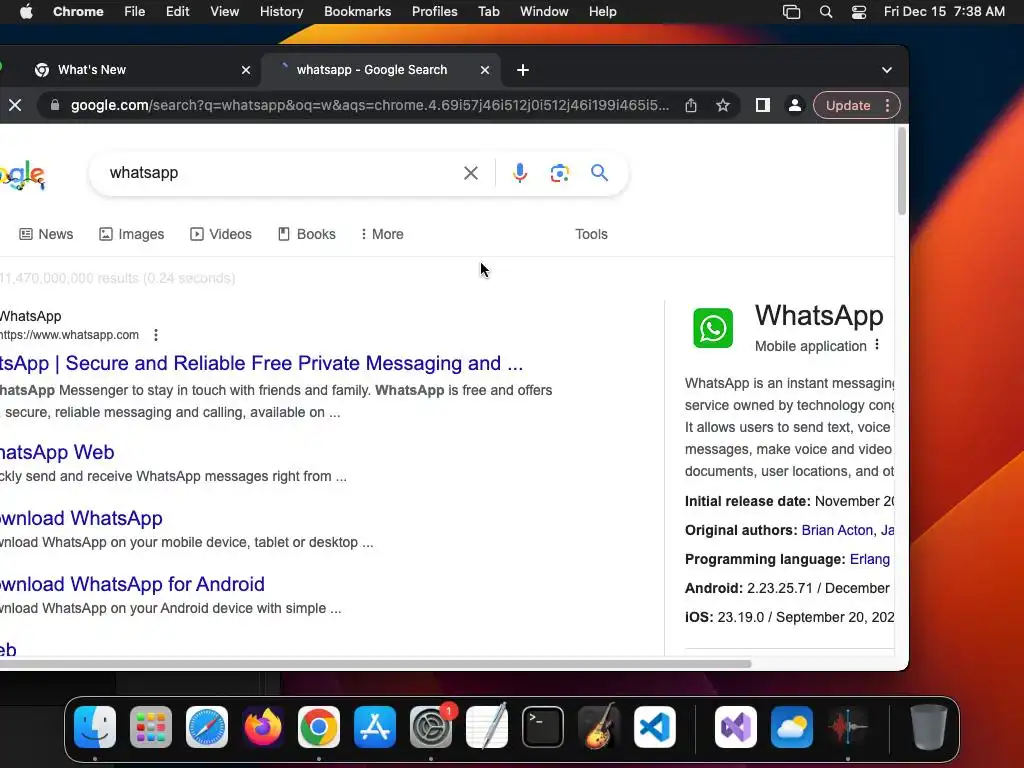Open the search Tools button
The height and width of the screenshot is (768, 1024).
[591, 234]
